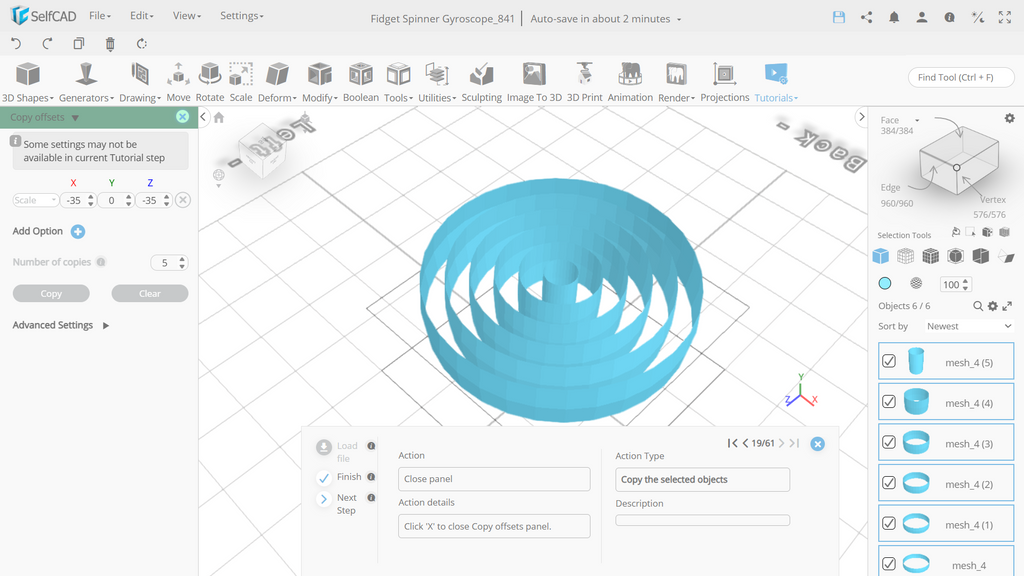Open the Sort by Newest dropdown
Image resolution: width=1024 pixels, height=576 pixels.
968,326
